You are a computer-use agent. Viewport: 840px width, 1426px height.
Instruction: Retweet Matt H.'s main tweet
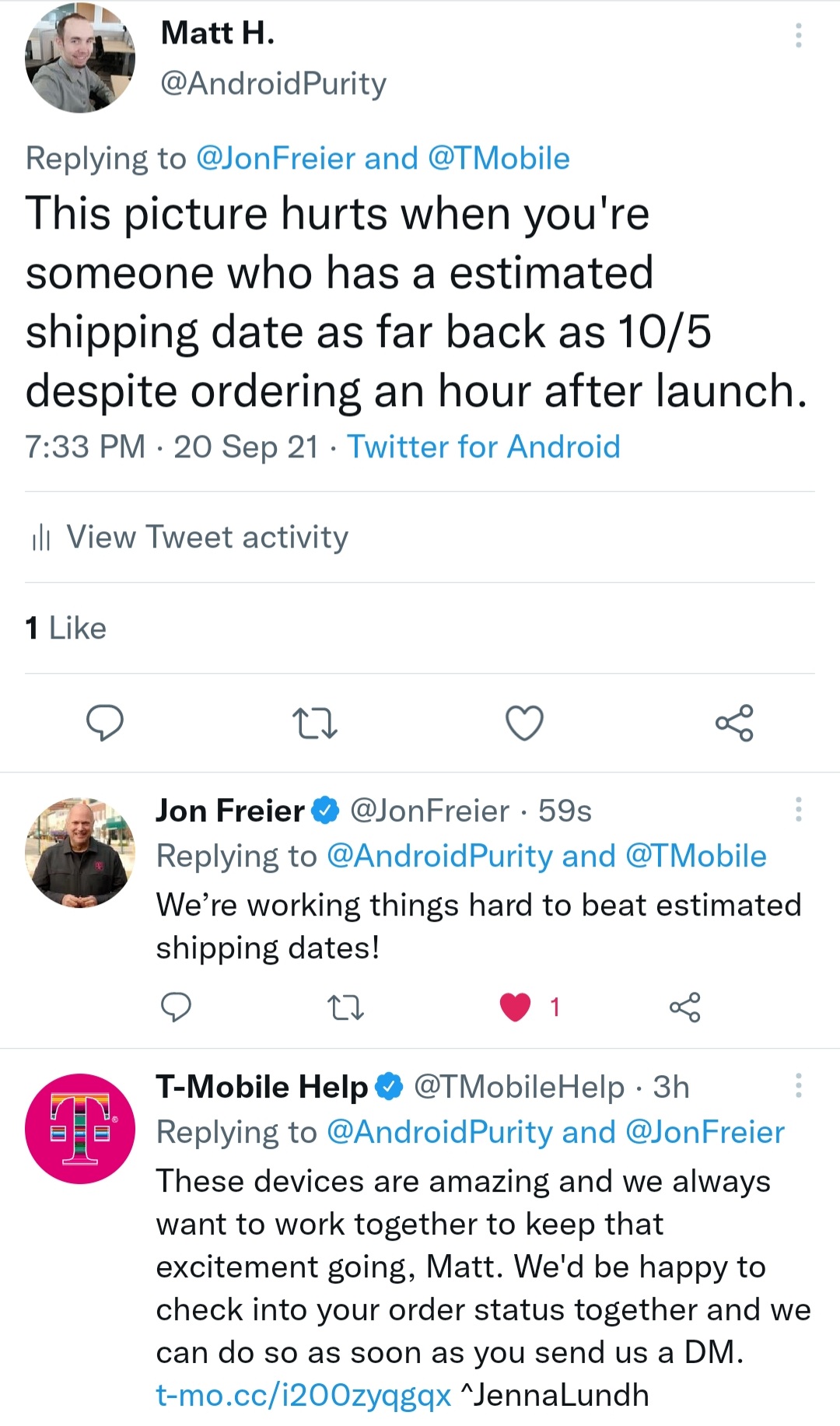[314, 723]
